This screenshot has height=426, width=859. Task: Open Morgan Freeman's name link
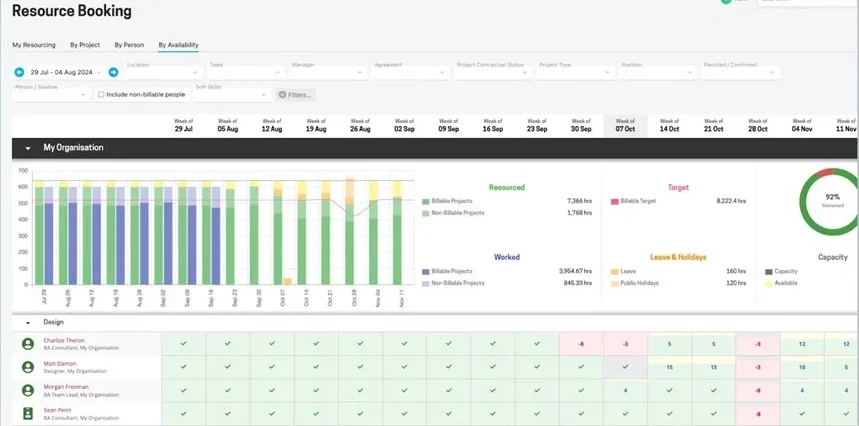click(x=68, y=386)
